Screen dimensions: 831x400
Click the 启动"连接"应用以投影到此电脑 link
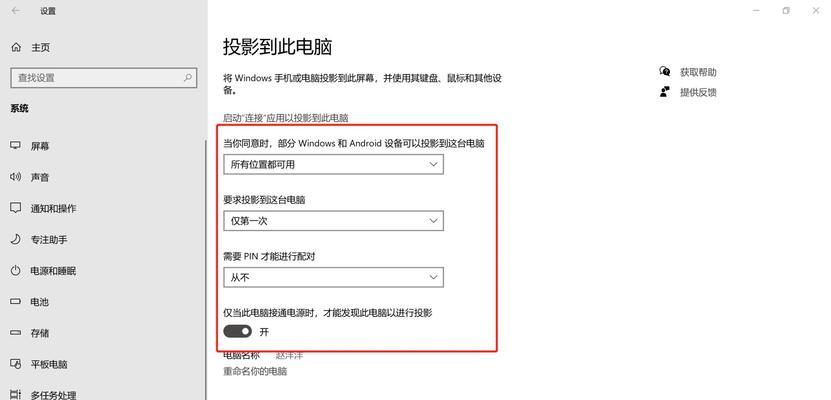click(286, 118)
